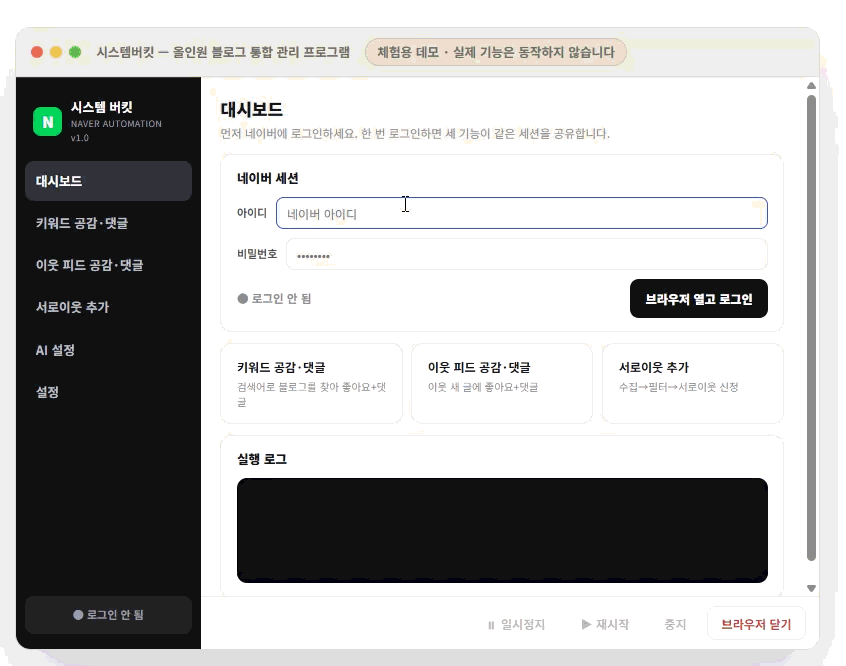Click the 일시정지 pause control

[516, 624]
